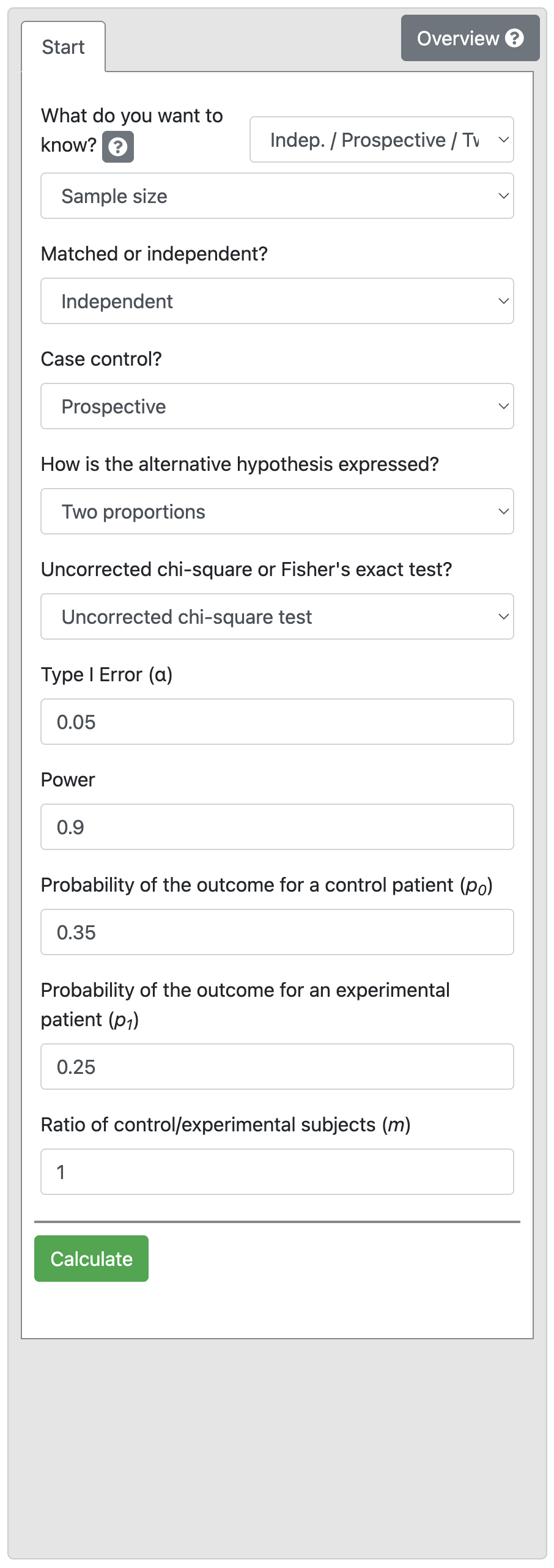Screen dimensions: 554x1568
Task: Click the chevron arrow on Prospective select
Action: point(503,407)
